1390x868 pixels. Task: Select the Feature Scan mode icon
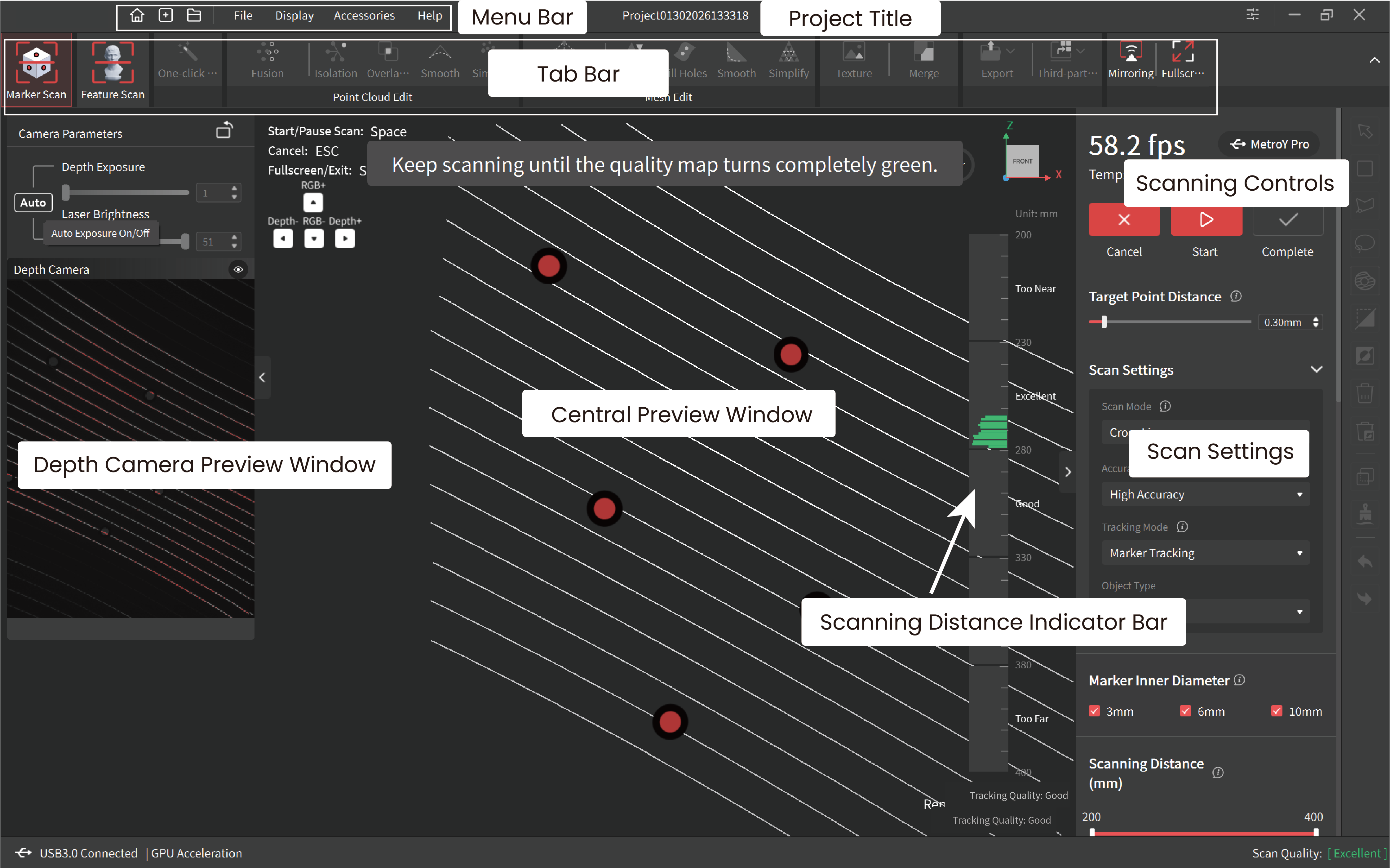[x=113, y=63]
